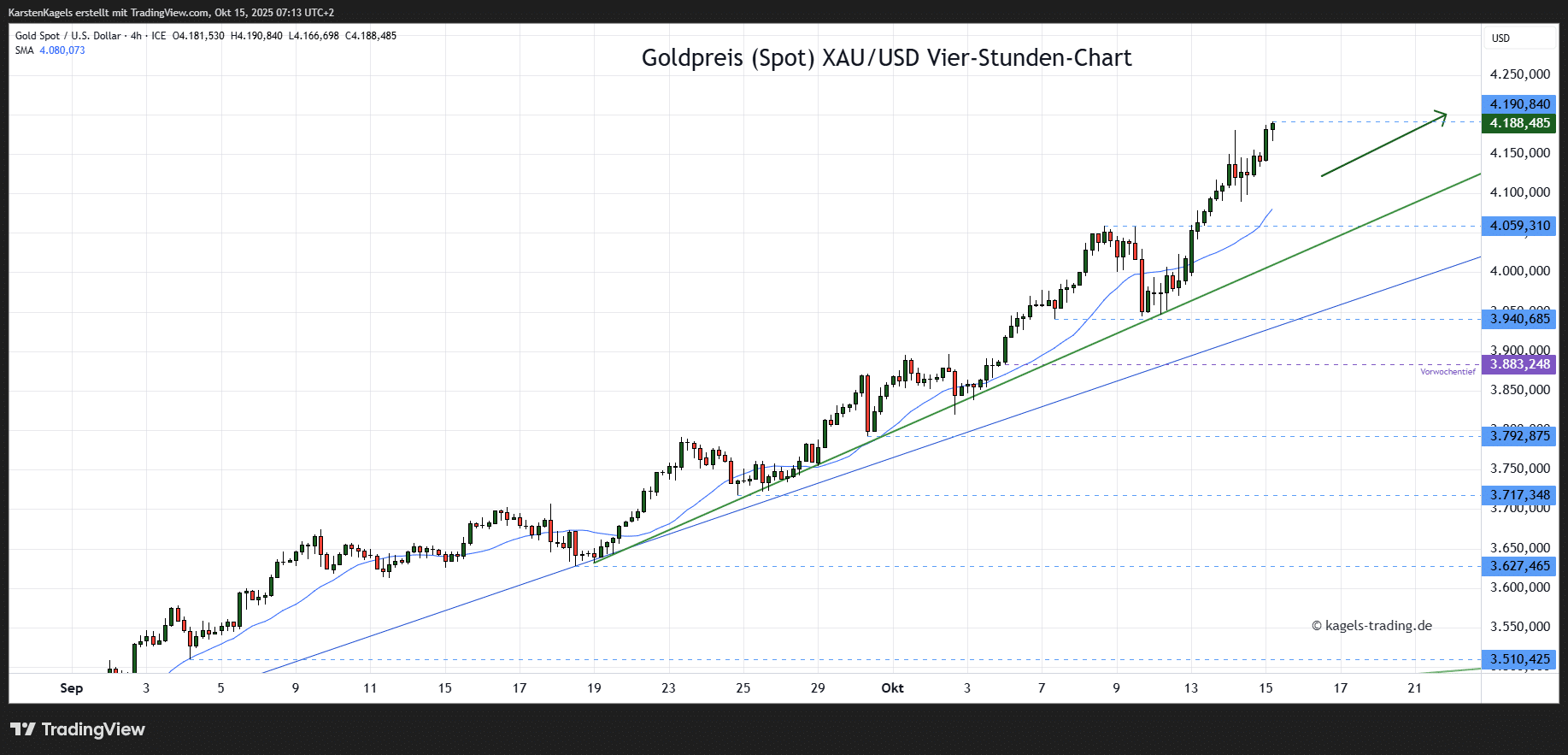Click the SMA 4.080,073 indicator label
This screenshot has width=1568, height=755.
coord(50,50)
